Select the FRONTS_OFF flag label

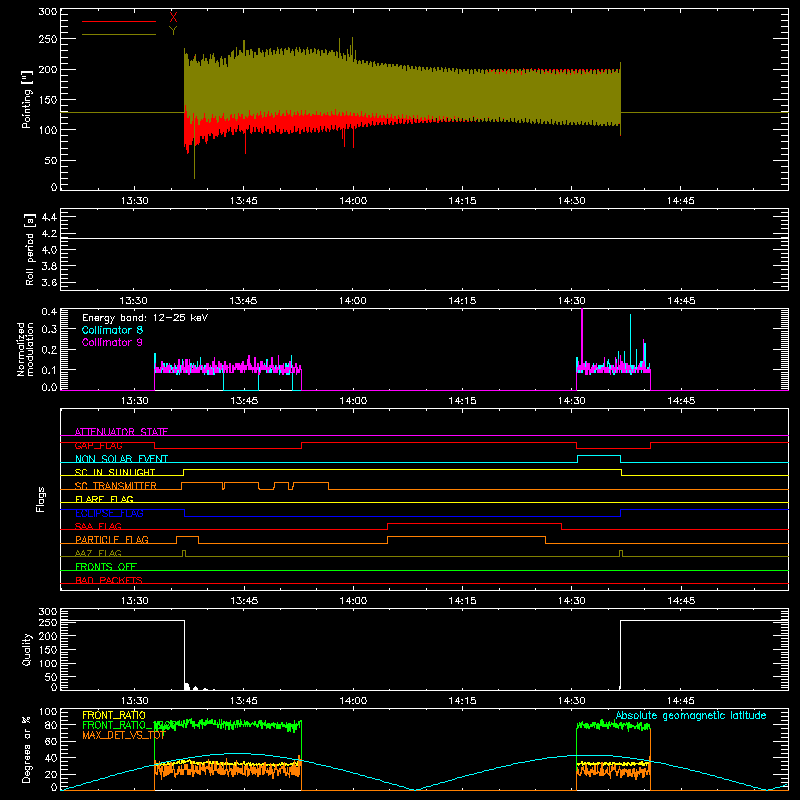(x=106, y=566)
